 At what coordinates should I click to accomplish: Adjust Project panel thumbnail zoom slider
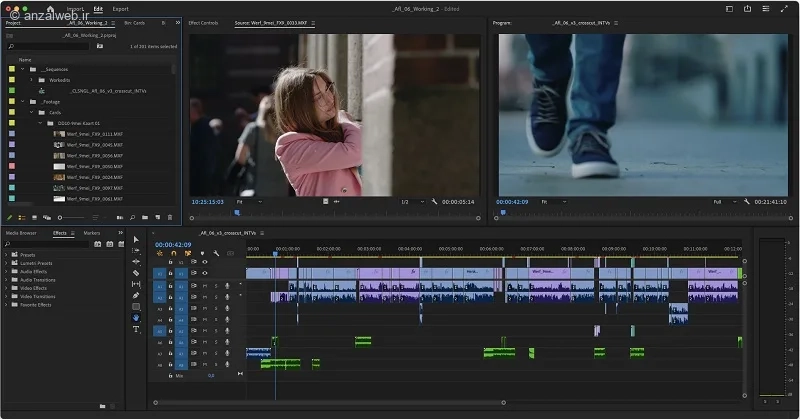71,217
